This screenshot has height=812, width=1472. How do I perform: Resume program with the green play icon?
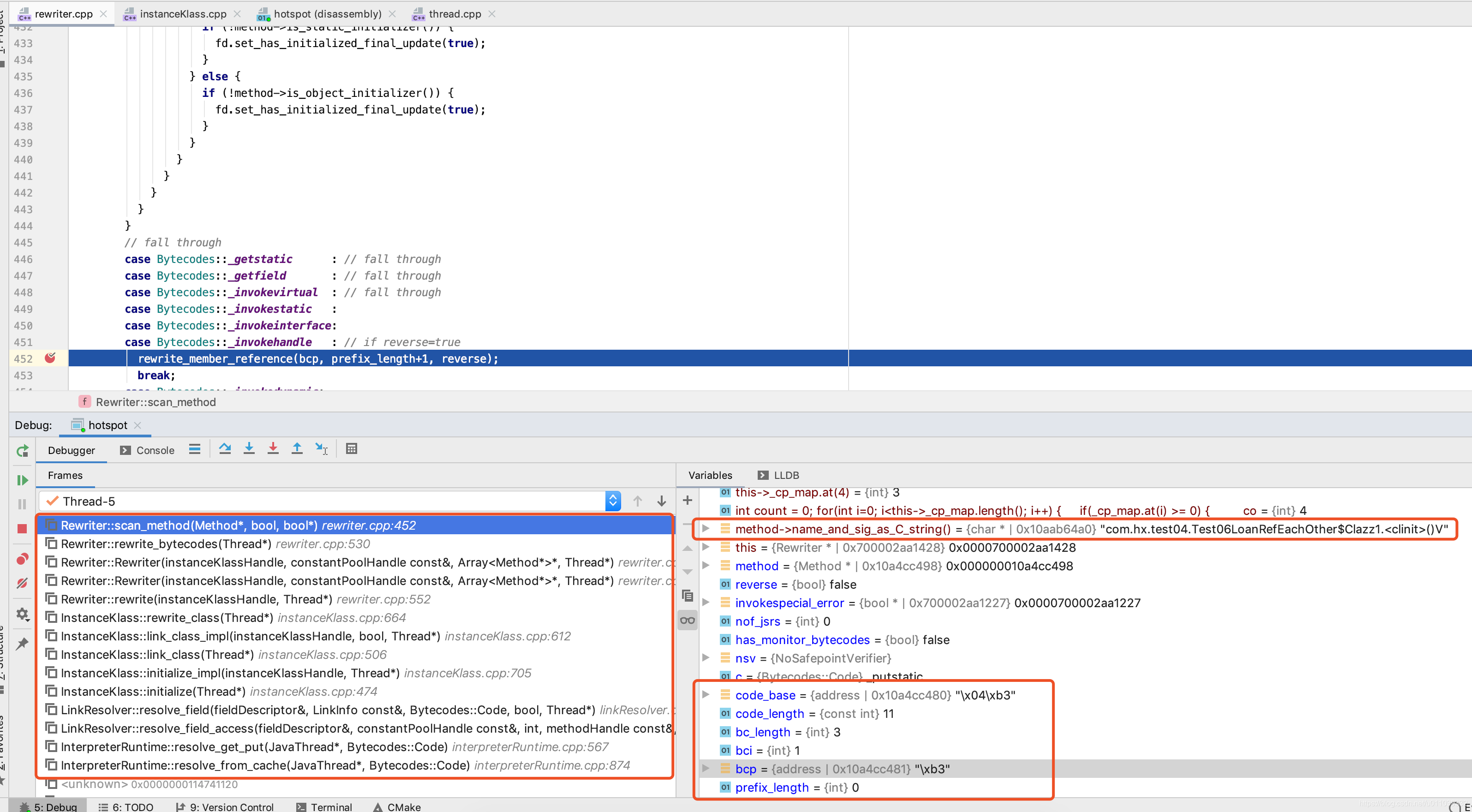coord(22,481)
